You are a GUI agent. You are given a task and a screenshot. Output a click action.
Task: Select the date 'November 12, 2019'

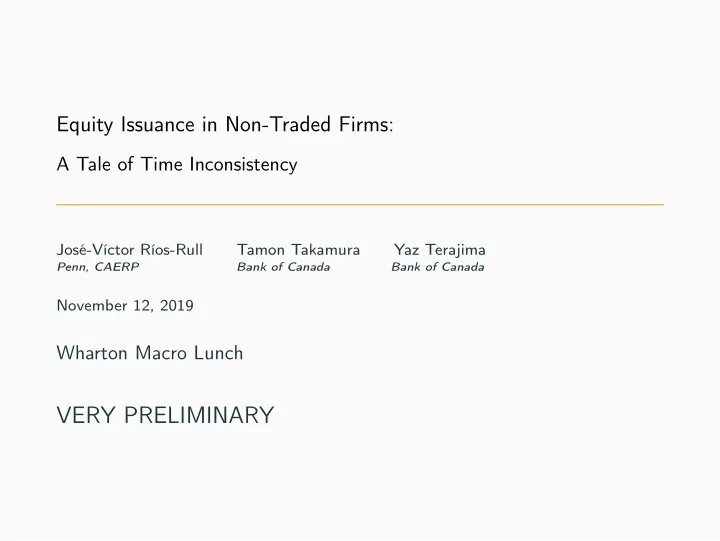[x=125, y=305]
